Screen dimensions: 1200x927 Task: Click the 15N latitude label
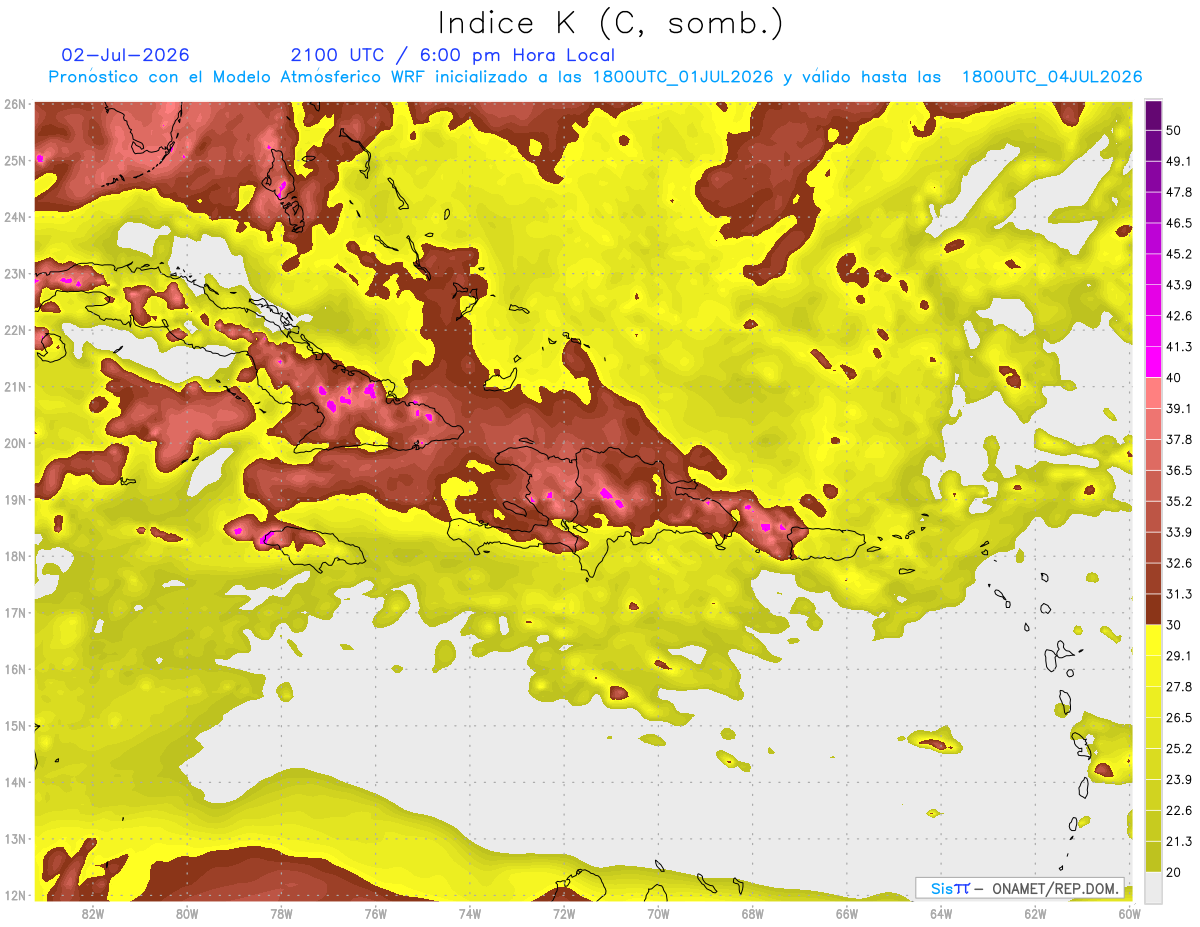[x=14, y=725]
